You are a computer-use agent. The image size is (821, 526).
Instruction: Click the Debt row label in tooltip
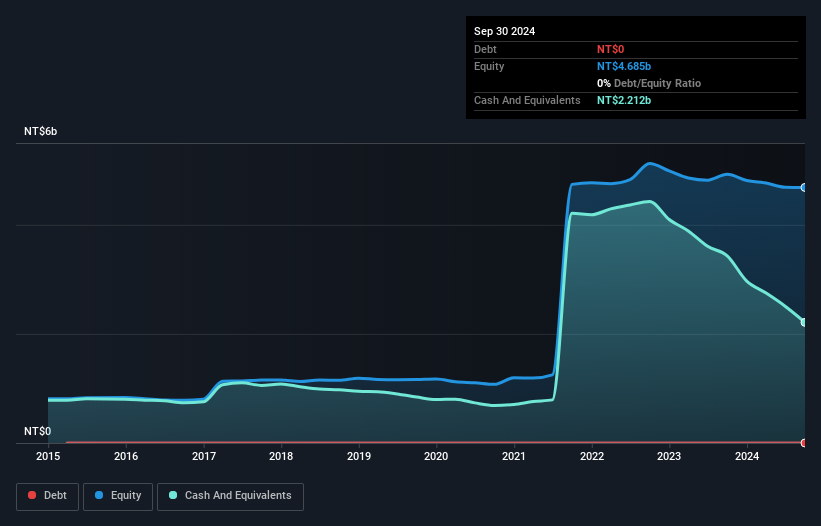click(x=485, y=49)
